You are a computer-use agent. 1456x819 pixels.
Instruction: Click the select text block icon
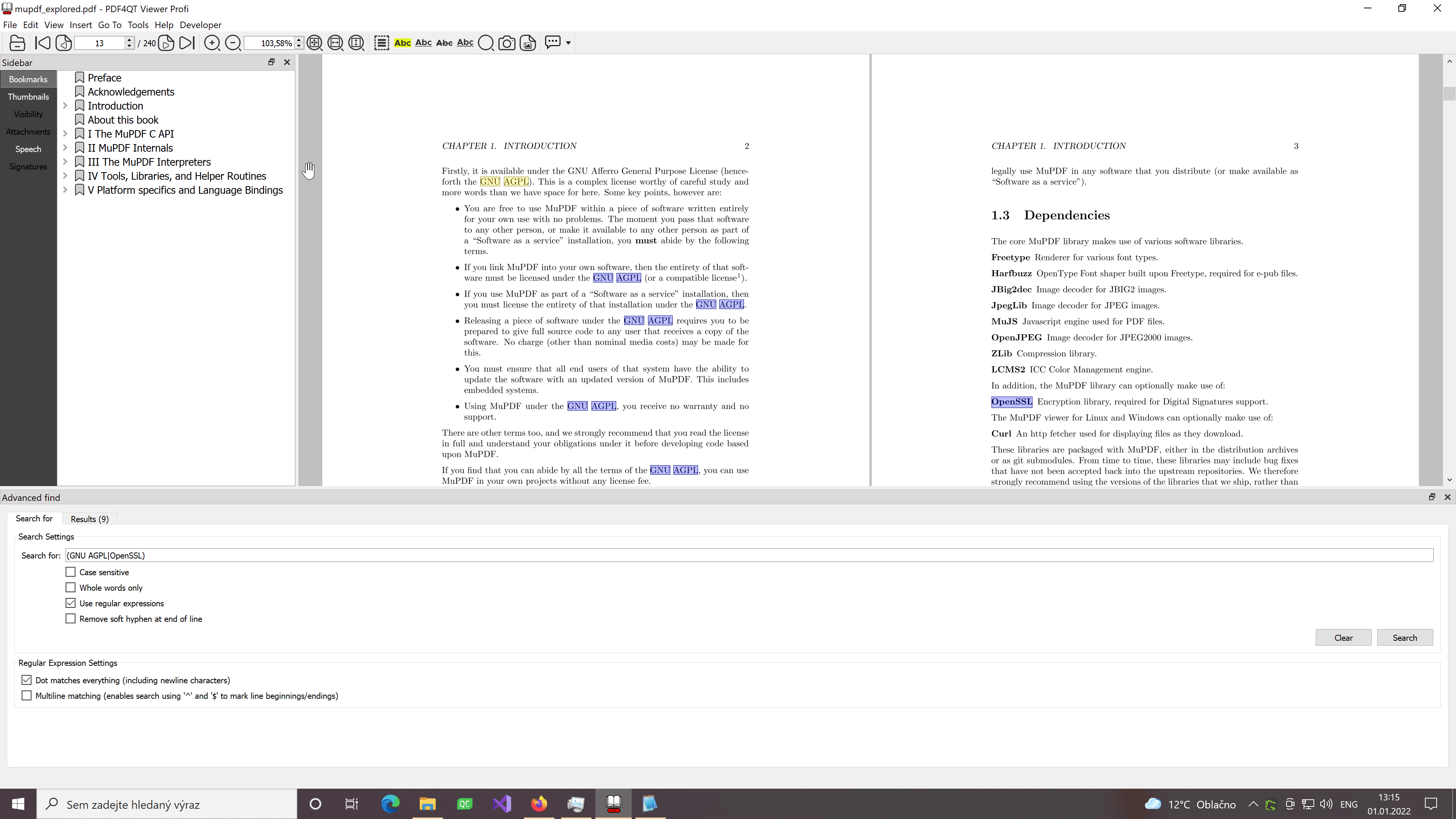(x=381, y=43)
